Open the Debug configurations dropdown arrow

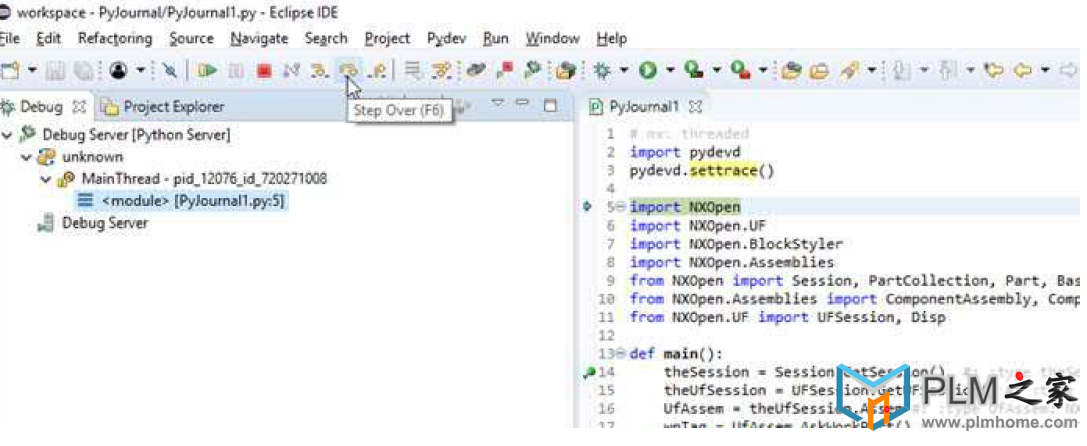624,70
